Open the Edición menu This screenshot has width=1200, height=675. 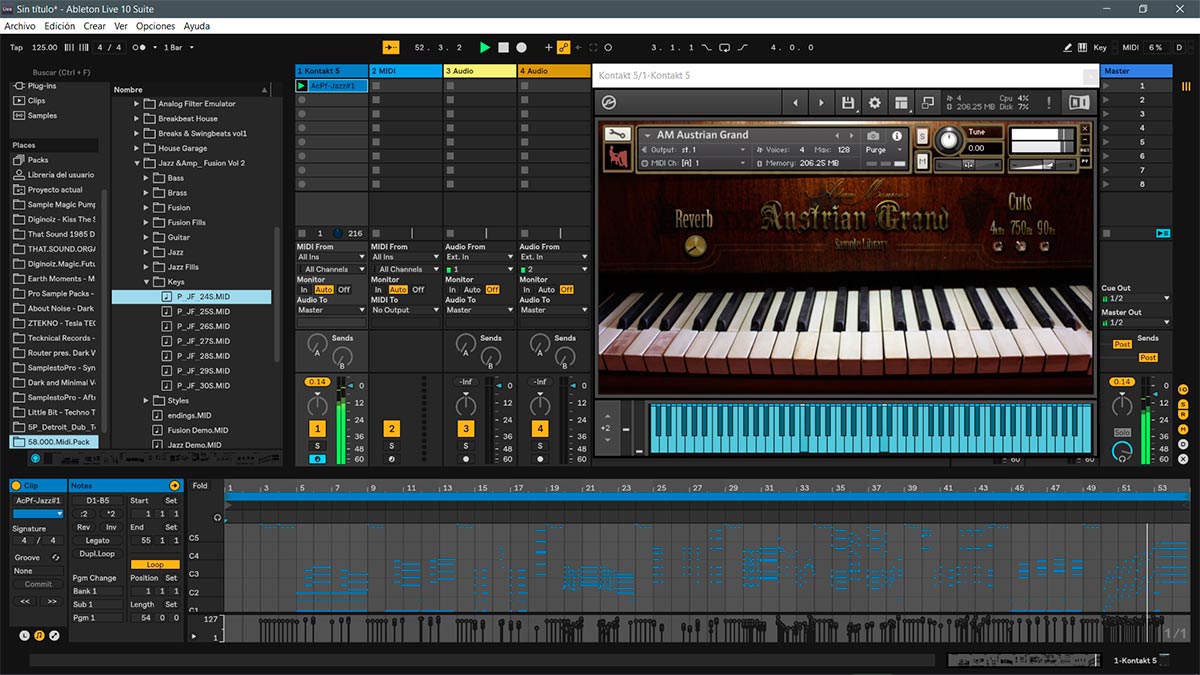pyautogui.click(x=60, y=26)
